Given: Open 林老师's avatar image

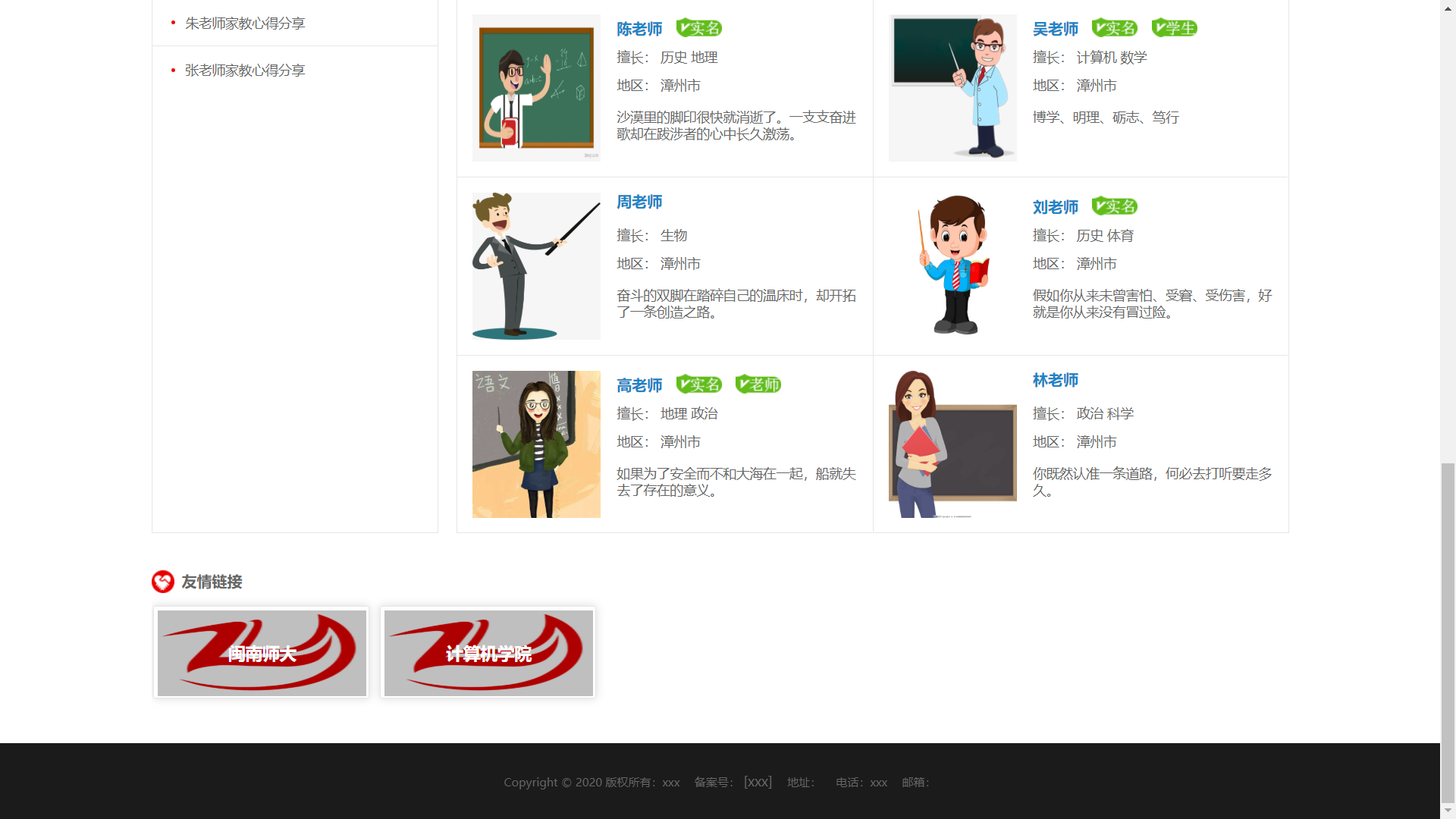Looking at the screenshot, I should point(952,444).
